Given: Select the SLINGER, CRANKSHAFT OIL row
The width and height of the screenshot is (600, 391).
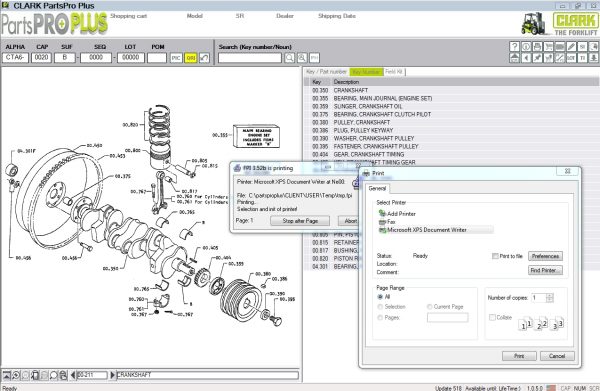Looking at the screenshot, I should coord(452,106).
